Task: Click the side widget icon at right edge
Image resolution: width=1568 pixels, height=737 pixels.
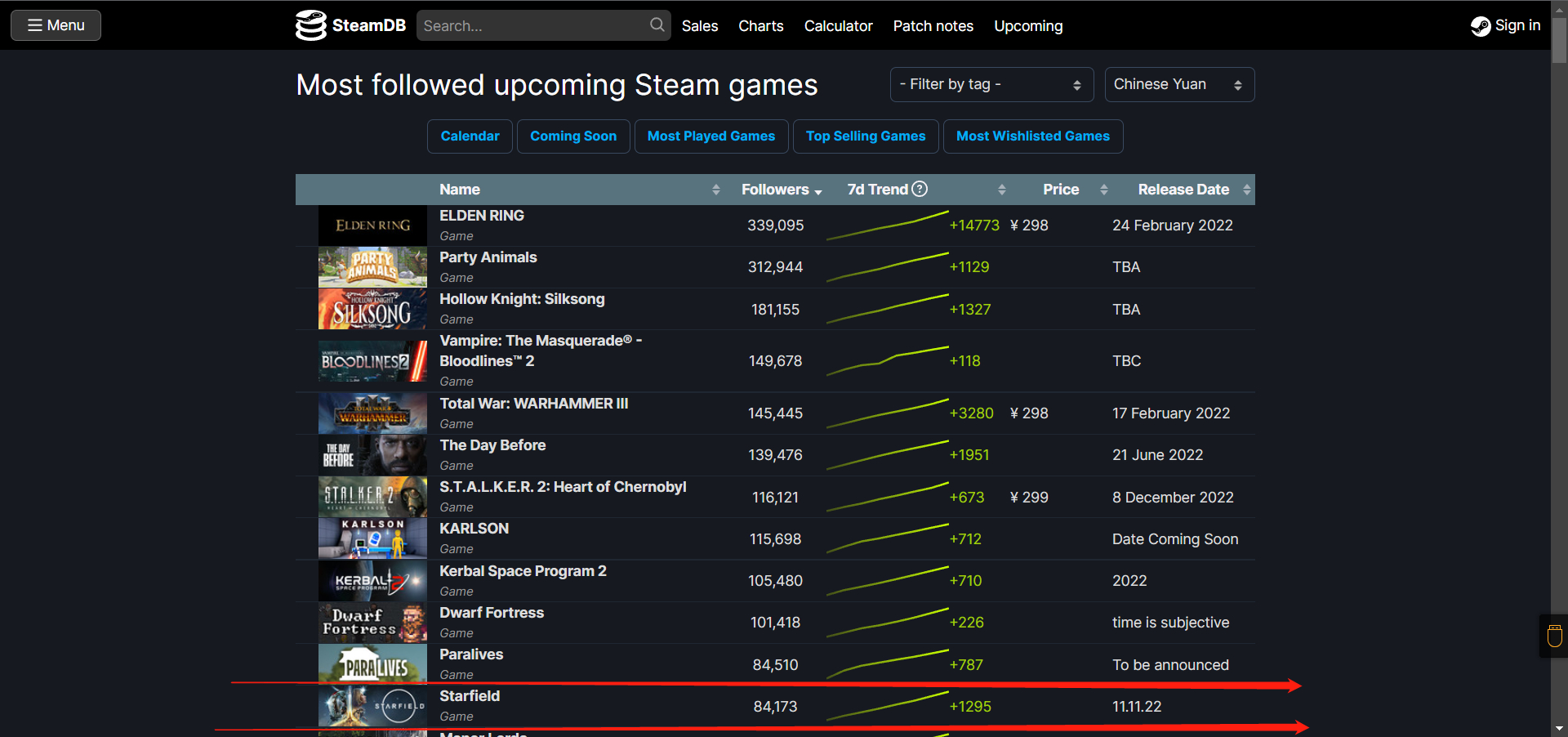Action: pos(1554,636)
